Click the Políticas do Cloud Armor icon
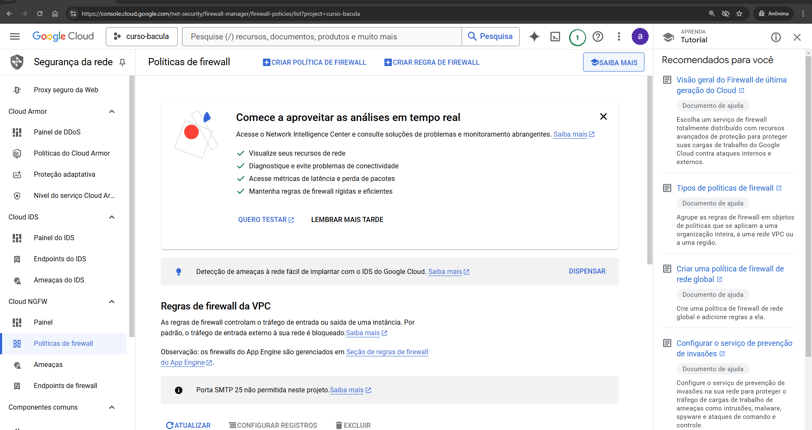Viewport: 812px width, 430px height. 17,153
